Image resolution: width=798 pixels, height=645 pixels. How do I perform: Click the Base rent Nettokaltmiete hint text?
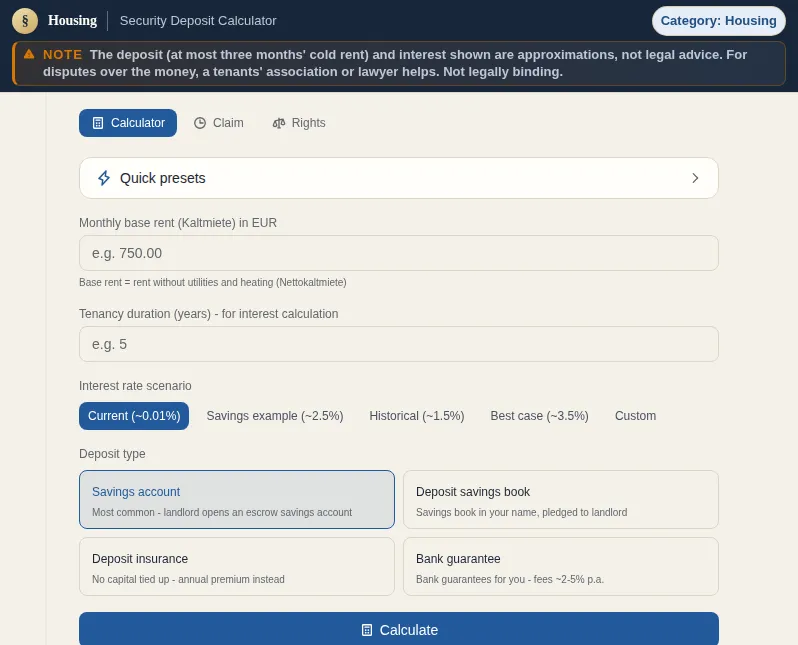[x=213, y=283]
